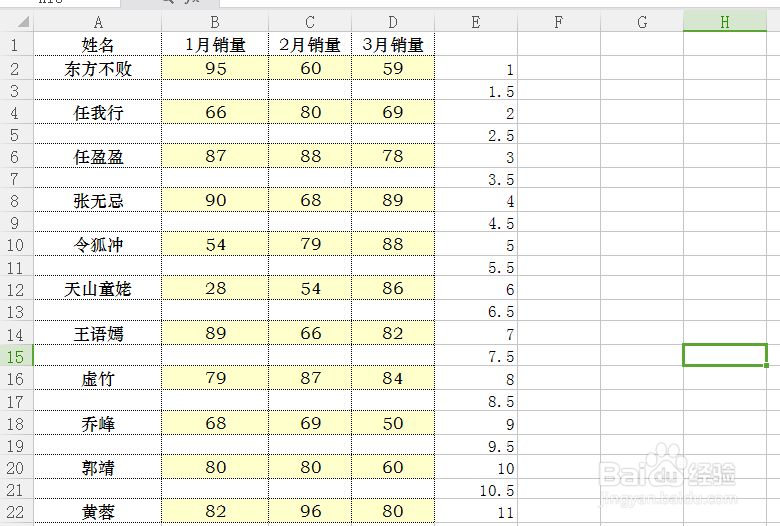
Task: Click 任我行's 2月销量 value 80
Action: pos(310,112)
